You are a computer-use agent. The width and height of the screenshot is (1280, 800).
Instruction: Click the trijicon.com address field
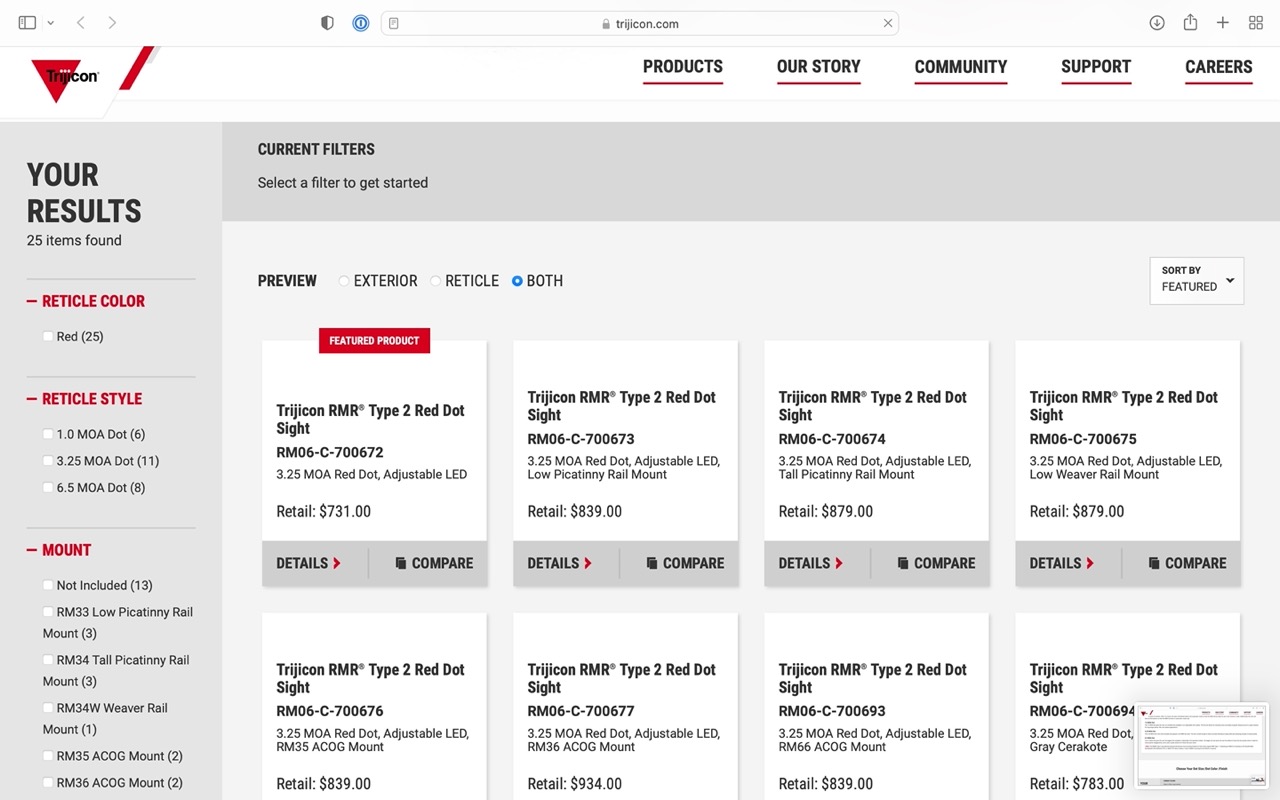click(640, 23)
